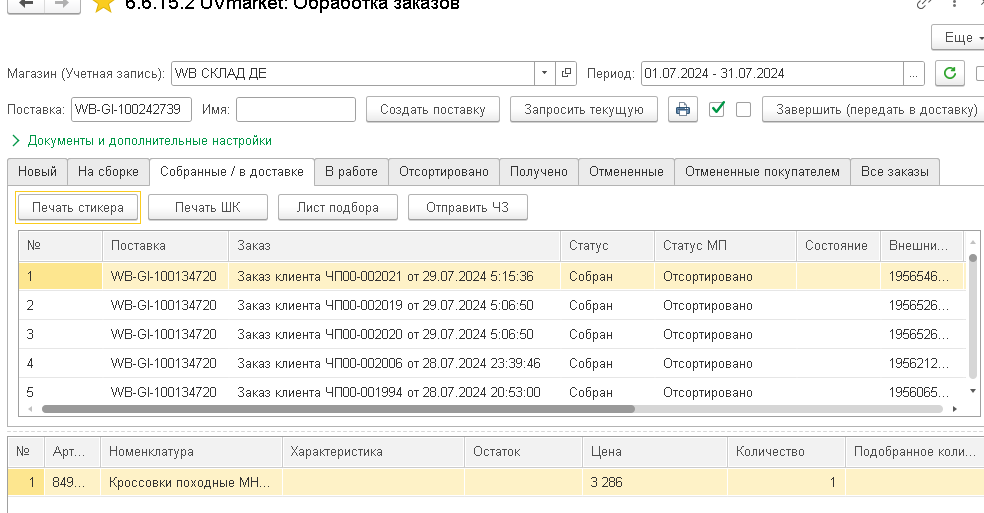
Task: Show the Все заказы tab
Action: click(894, 171)
